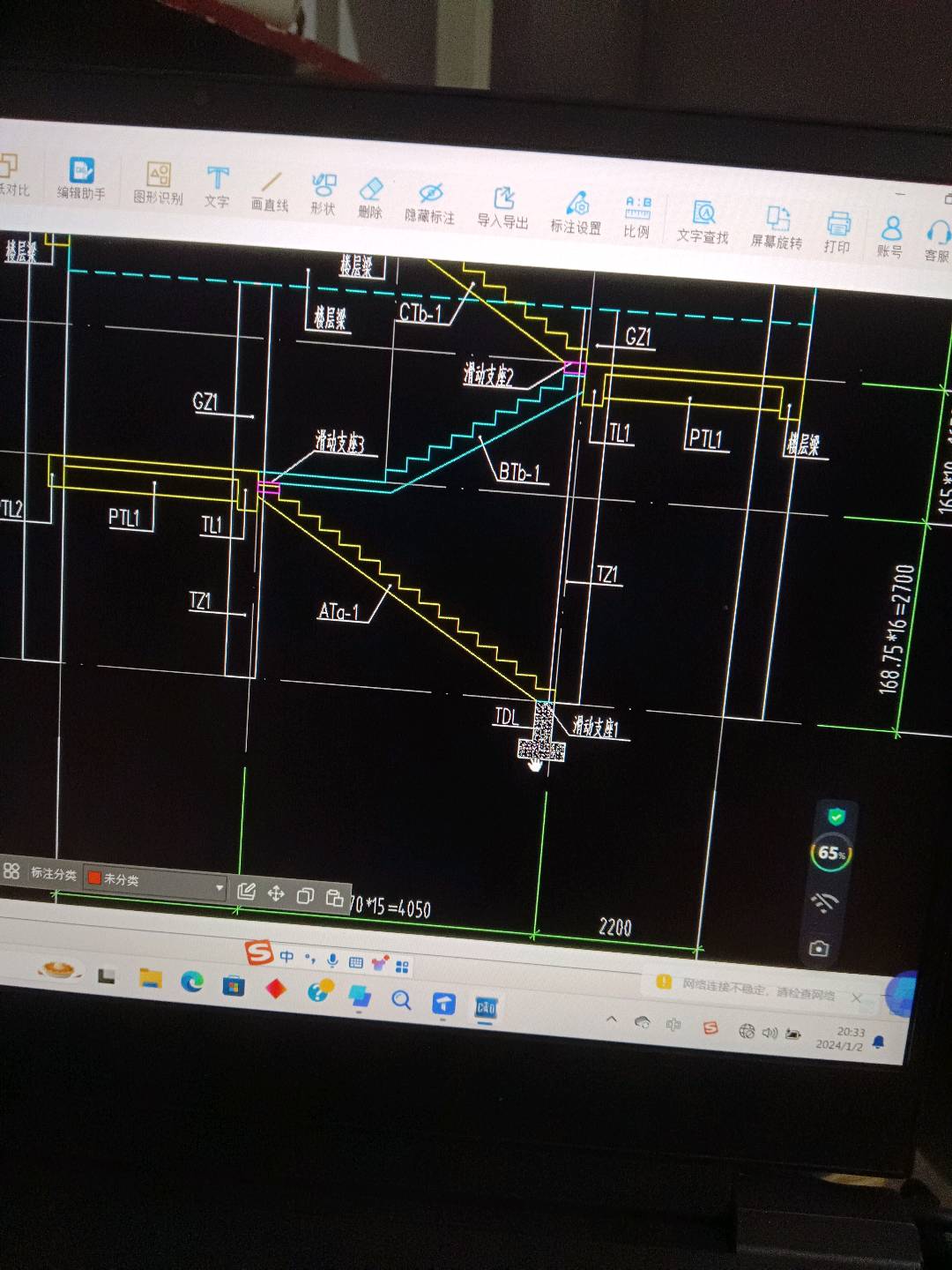952x1270 pixels.
Task: Click the BTb-1 stair label
Action: pos(520,472)
